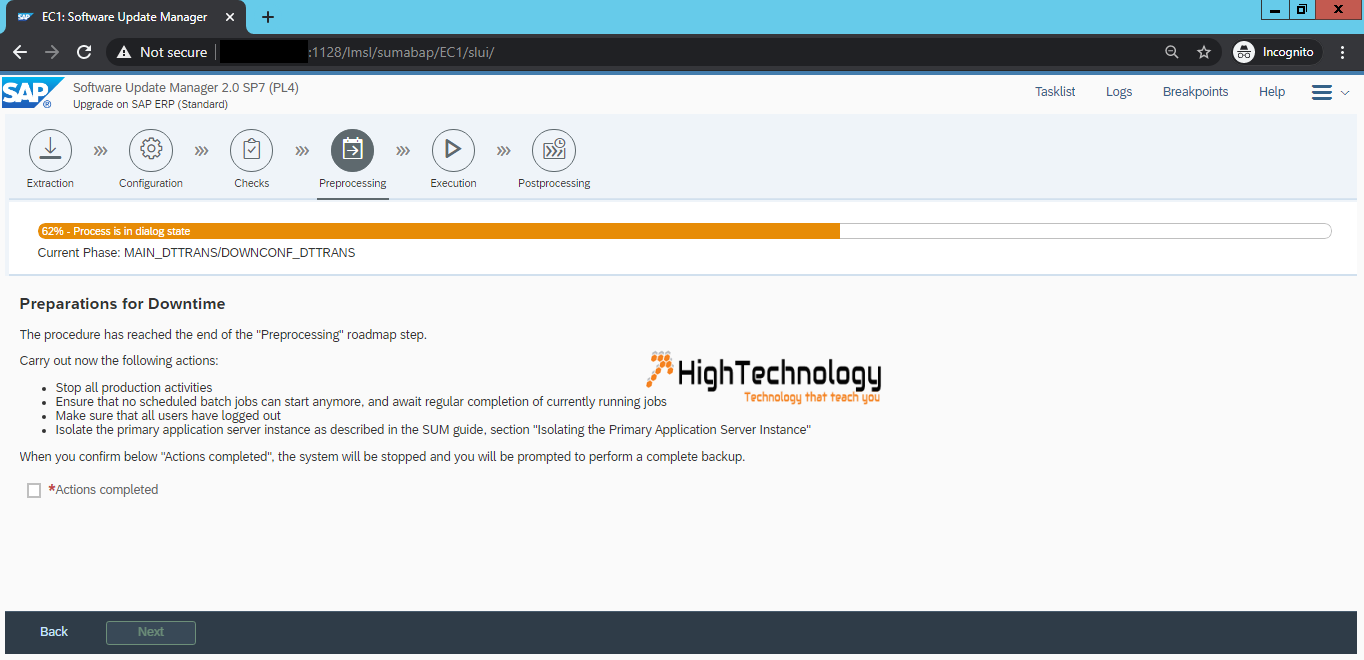The height and width of the screenshot is (660, 1364).
Task: Click the Checks step label
Action: pos(252,183)
